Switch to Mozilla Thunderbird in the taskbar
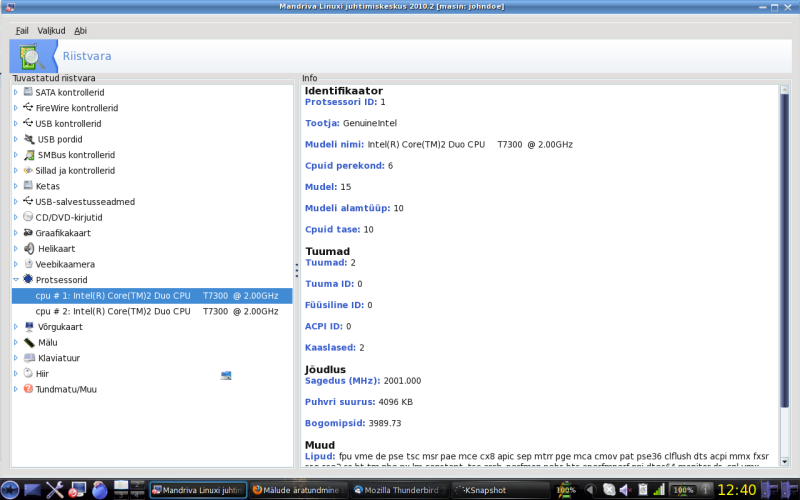This screenshot has height=500, width=800. coord(400,490)
